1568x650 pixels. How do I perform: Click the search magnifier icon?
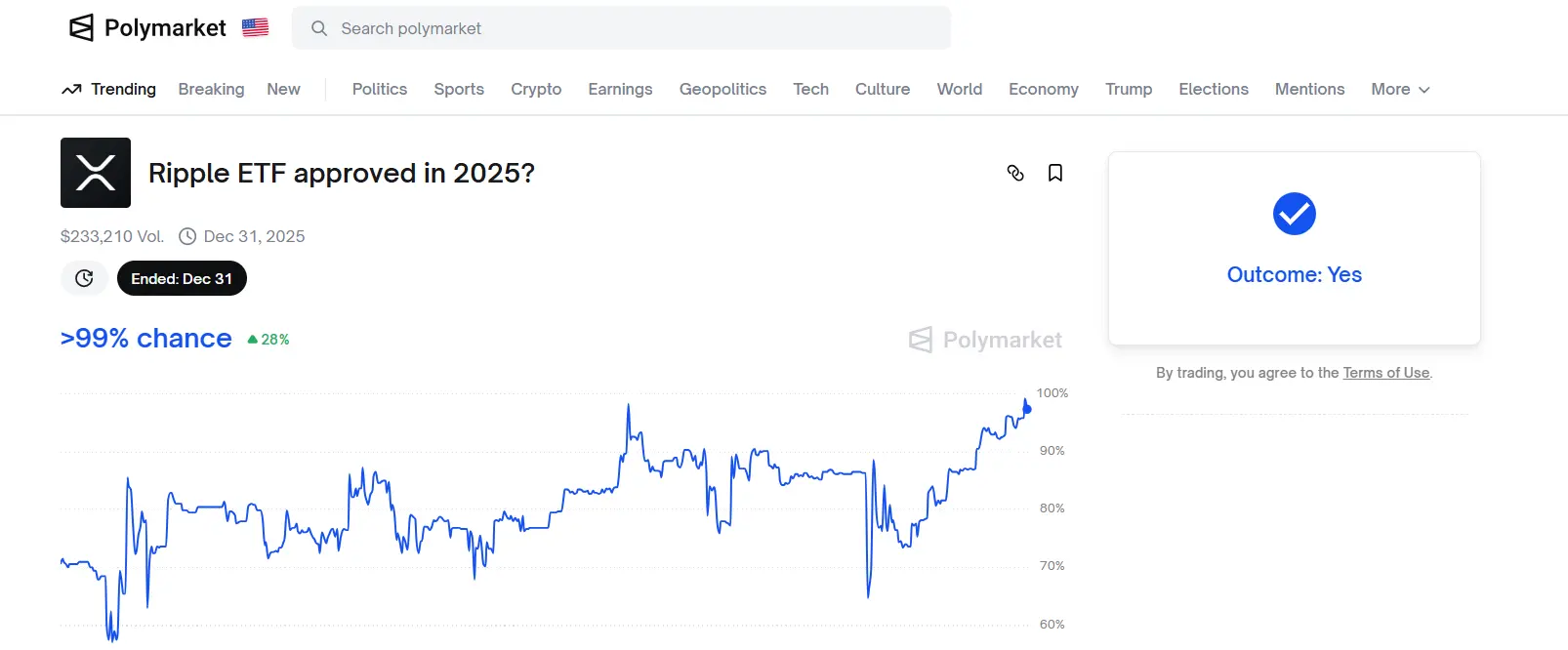(x=319, y=29)
